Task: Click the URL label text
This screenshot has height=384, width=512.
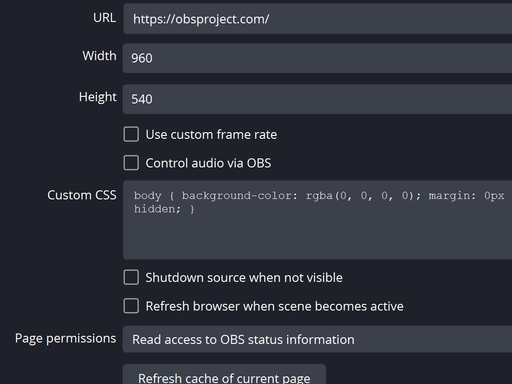Action: click(x=104, y=18)
